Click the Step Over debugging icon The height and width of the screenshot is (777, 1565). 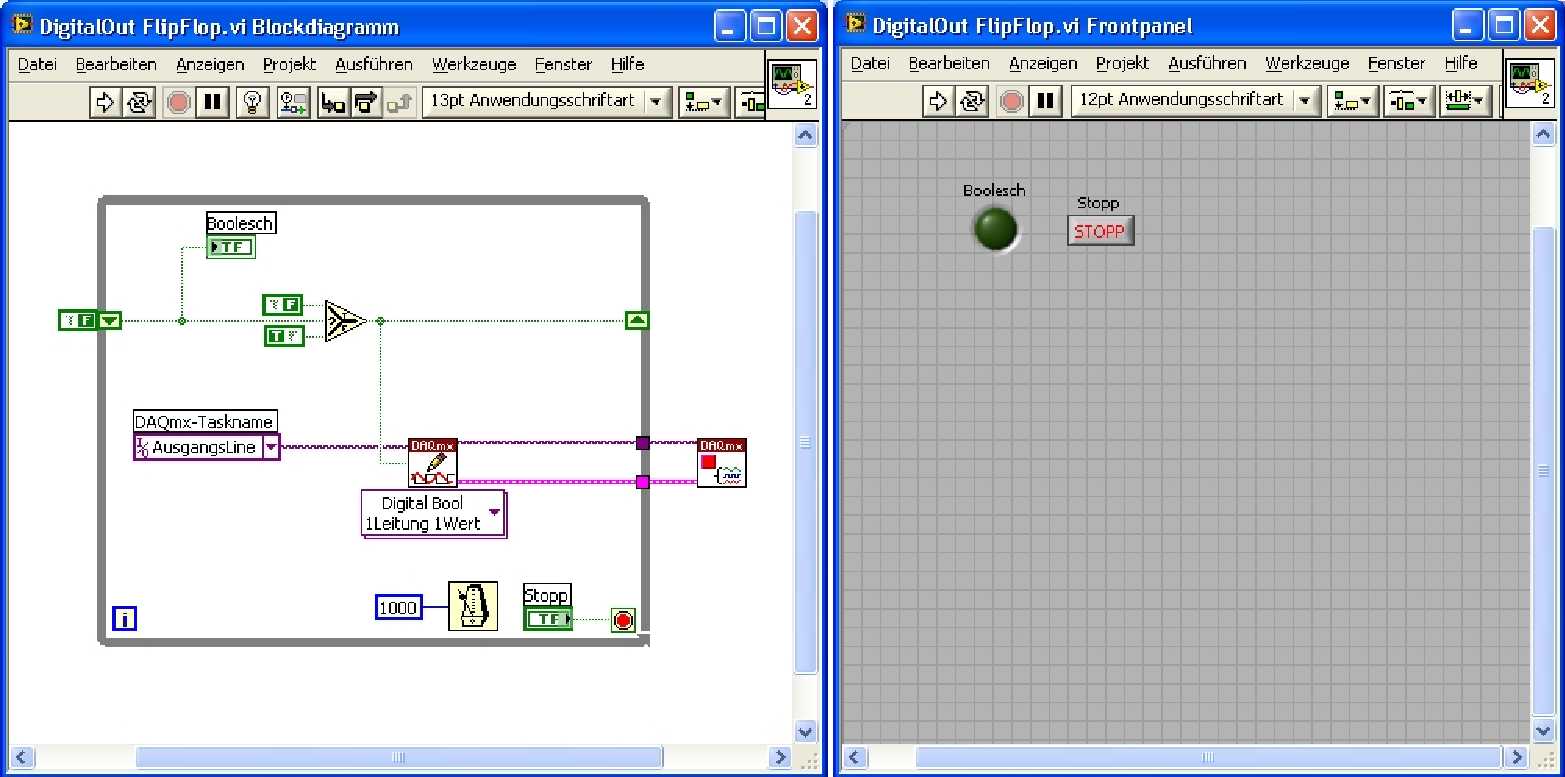pyautogui.click(x=367, y=102)
